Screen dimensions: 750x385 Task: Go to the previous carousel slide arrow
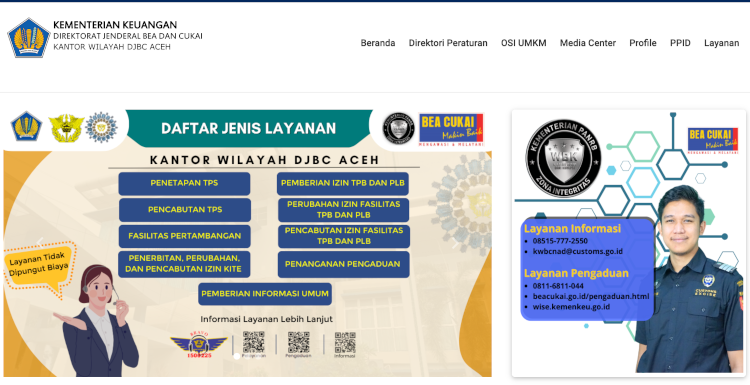[x=40, y=243]
